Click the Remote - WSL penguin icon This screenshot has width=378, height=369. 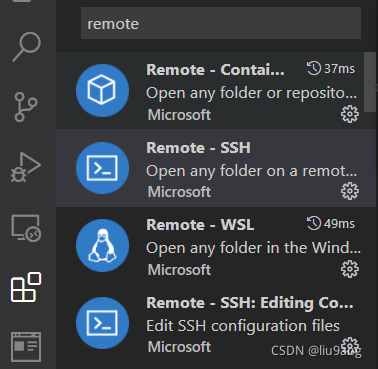102,246
